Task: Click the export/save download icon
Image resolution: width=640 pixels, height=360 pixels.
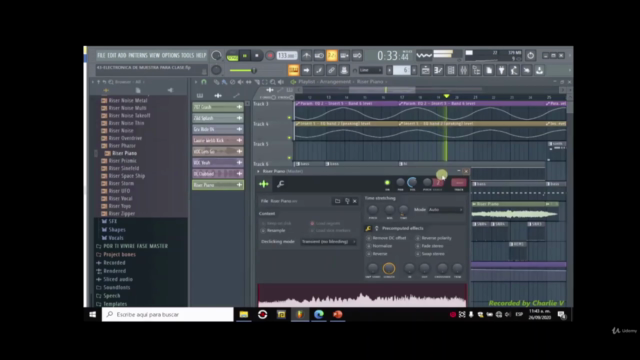Action: point(539,71)
